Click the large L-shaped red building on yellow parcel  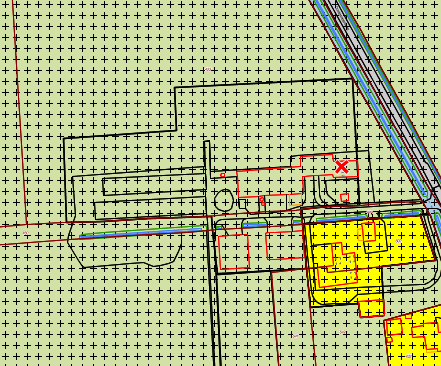[x=338, y=265]
